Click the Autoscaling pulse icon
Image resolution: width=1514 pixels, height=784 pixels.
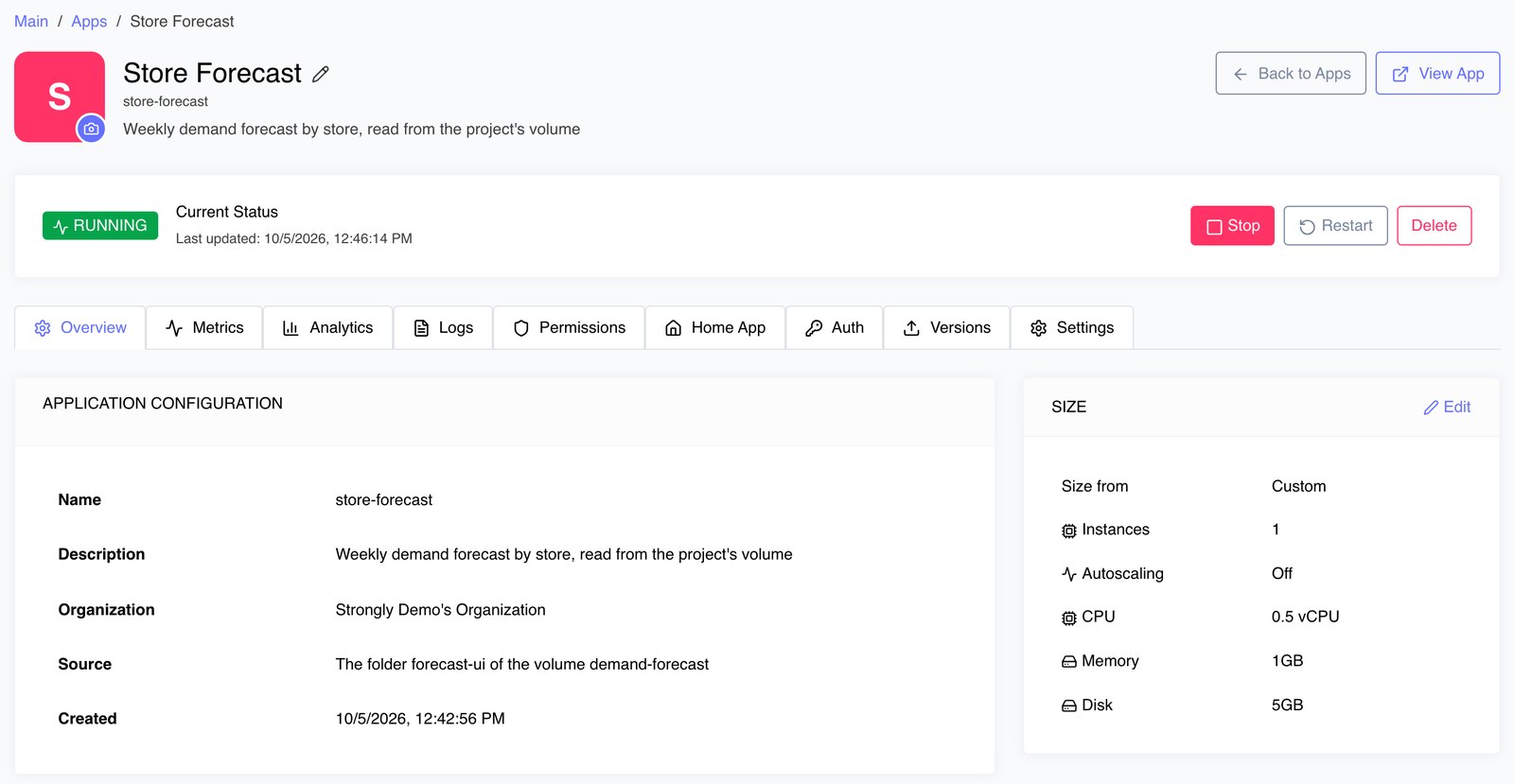point(1069,574)
